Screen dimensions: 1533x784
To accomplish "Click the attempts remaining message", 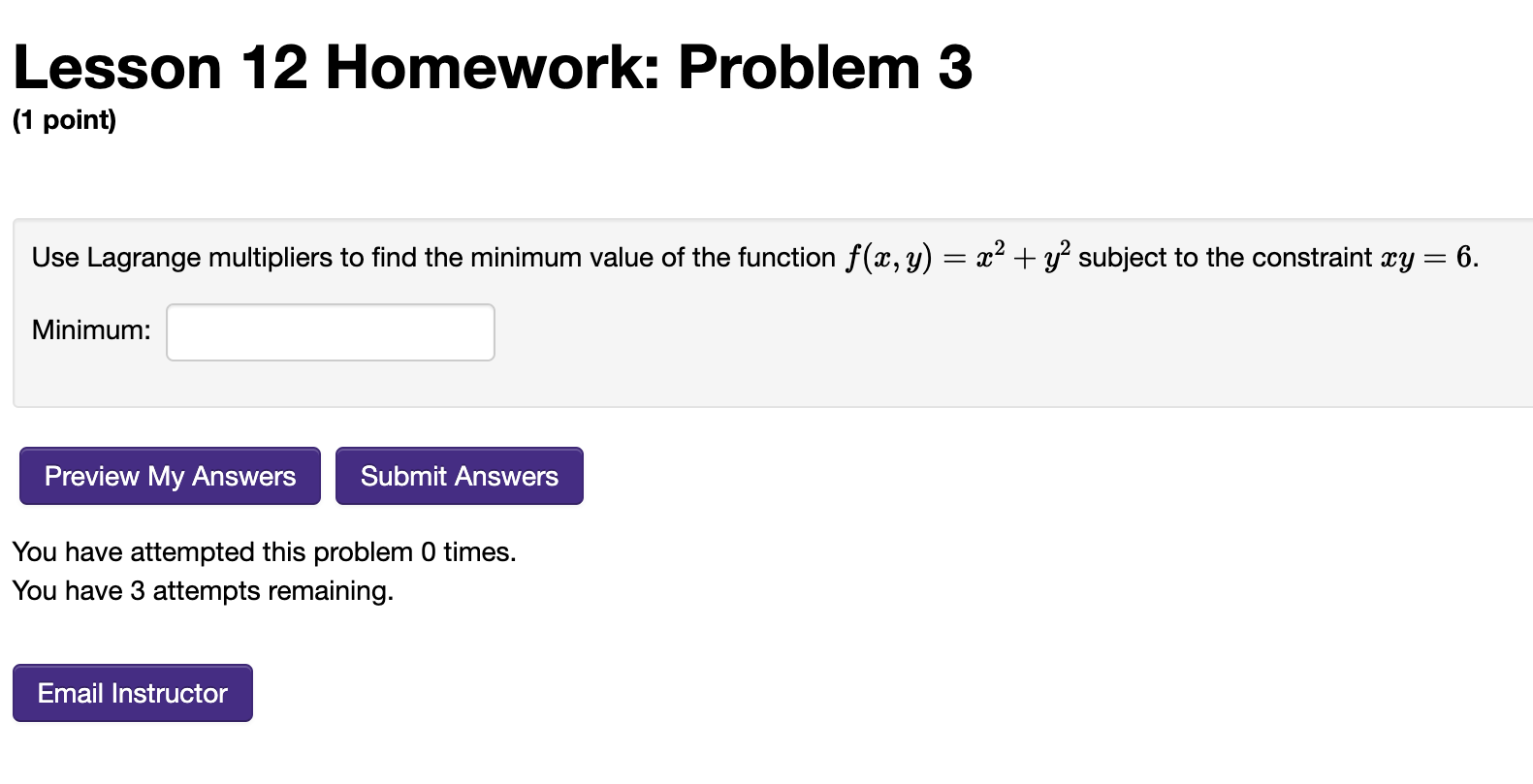I will pyautogui.click(x=203, y=590).
